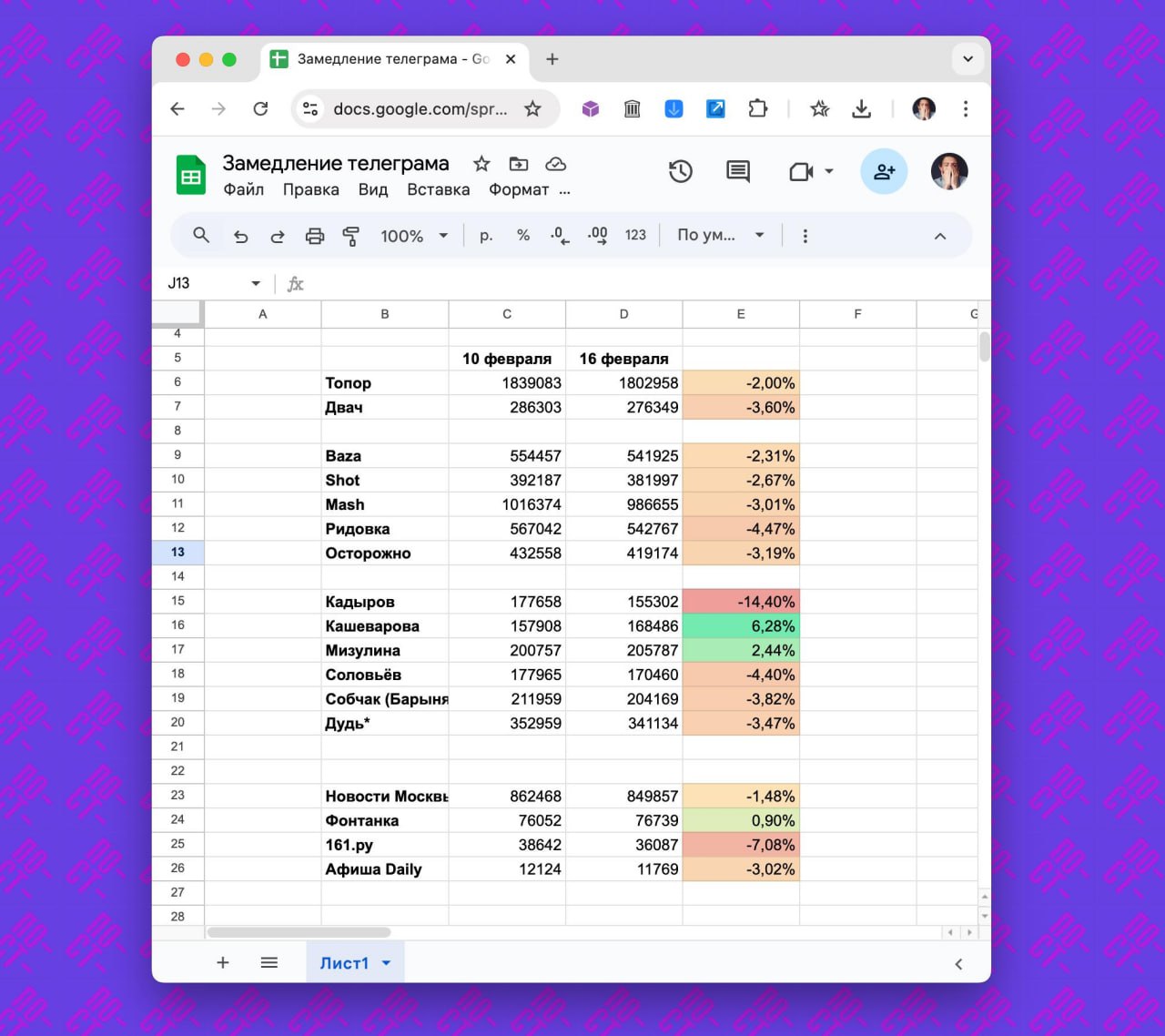The height and width of the screenshot is (1036, 1165).
Task: Open the Google Sheets home icon
Action: click(x=191, y=175)
